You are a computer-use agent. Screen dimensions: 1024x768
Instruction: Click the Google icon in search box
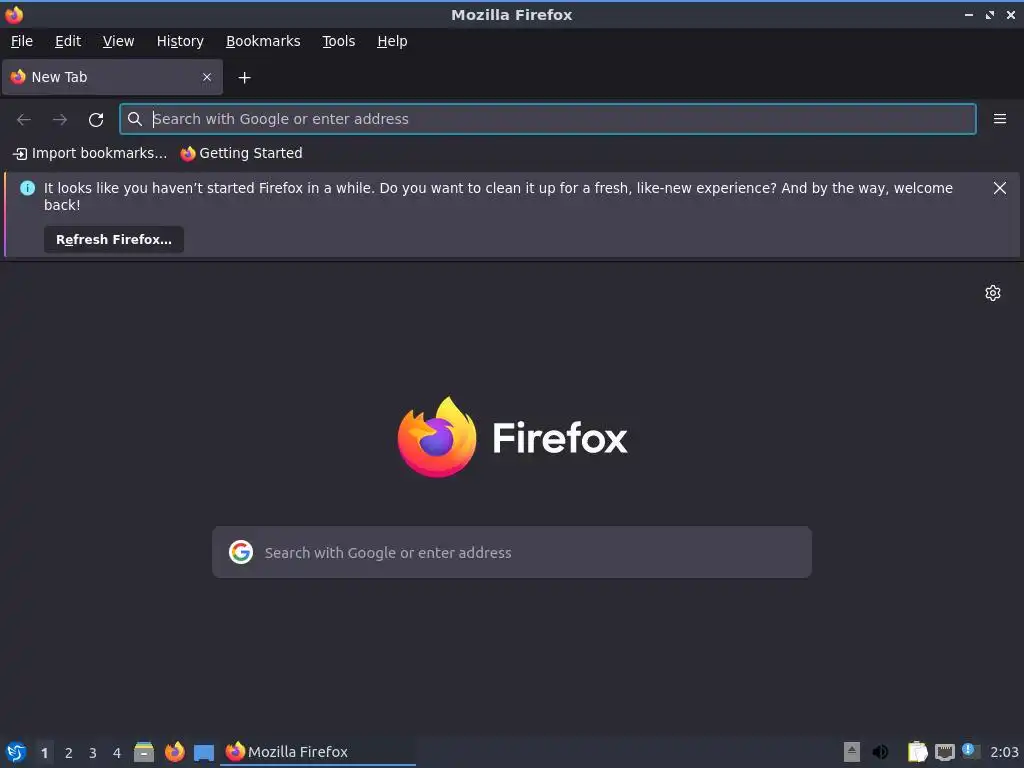point(241,552)
